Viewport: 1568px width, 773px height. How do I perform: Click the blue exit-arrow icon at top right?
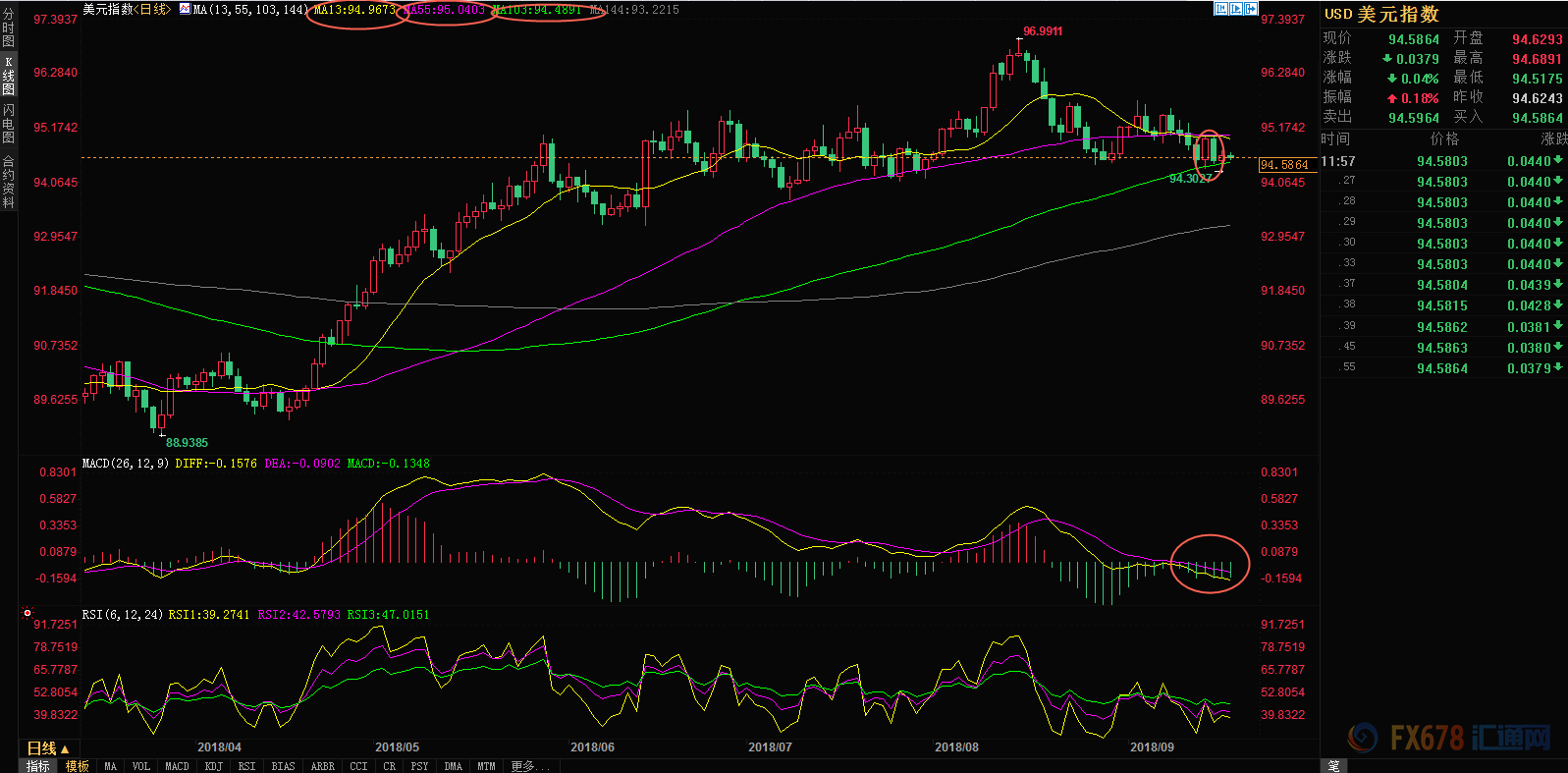(1251, 8)
